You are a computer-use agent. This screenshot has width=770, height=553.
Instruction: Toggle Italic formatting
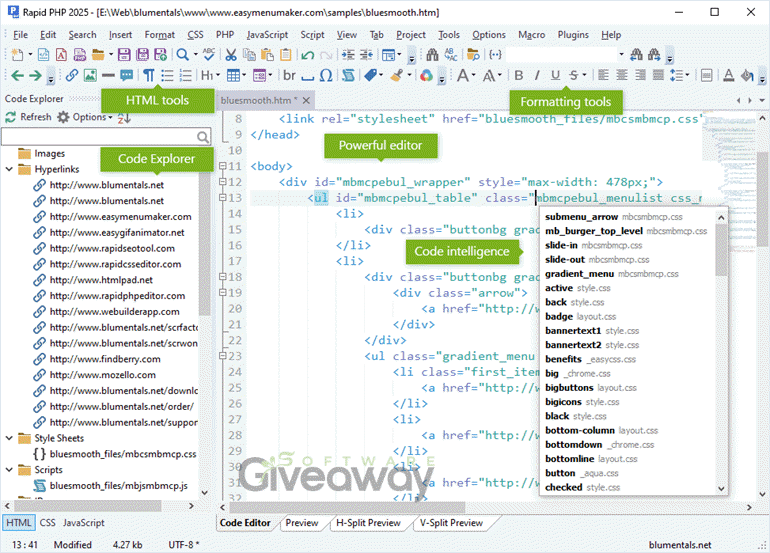pos(537,75)
